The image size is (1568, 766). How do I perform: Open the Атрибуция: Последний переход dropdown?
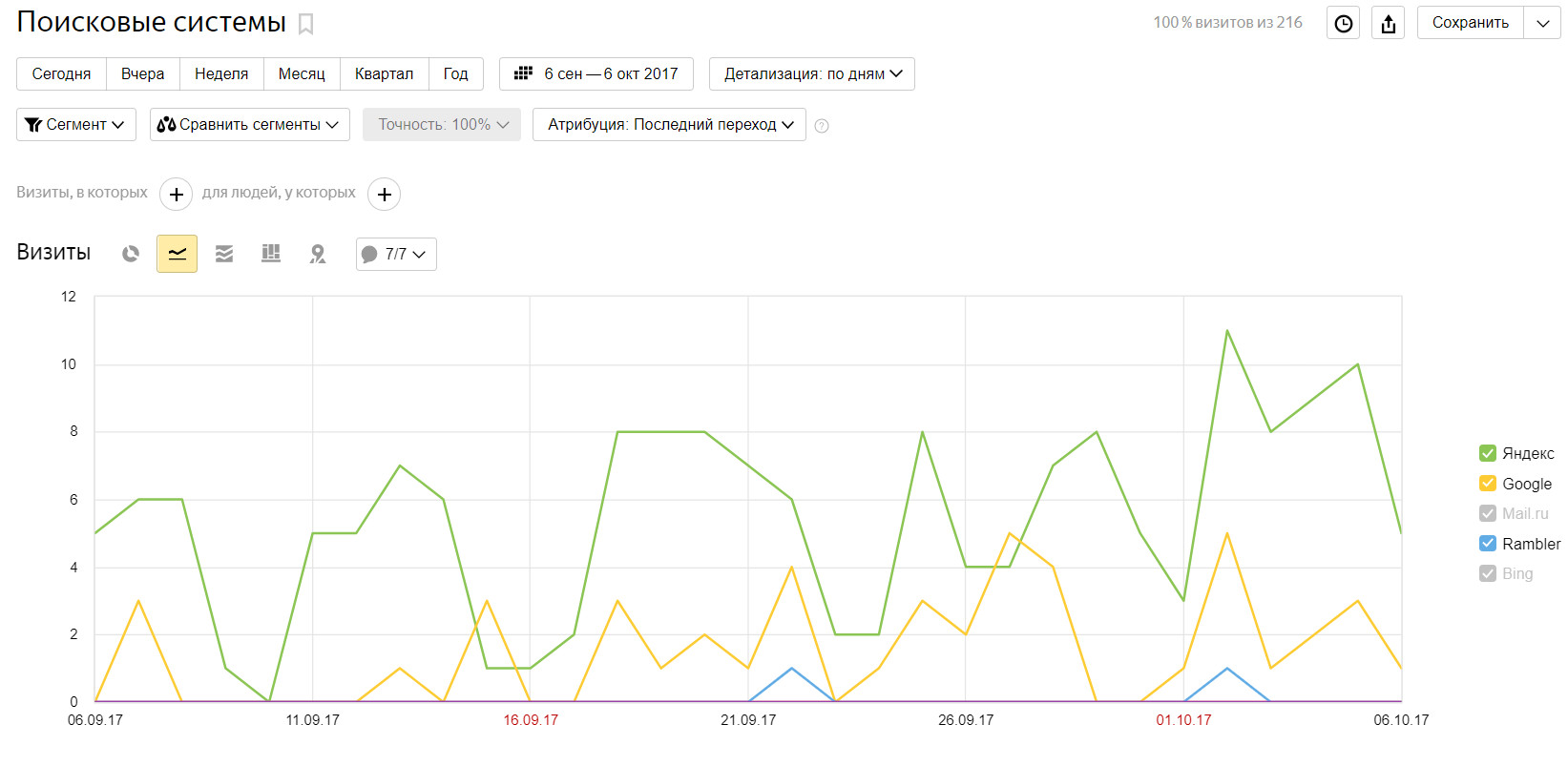[669, 125]
